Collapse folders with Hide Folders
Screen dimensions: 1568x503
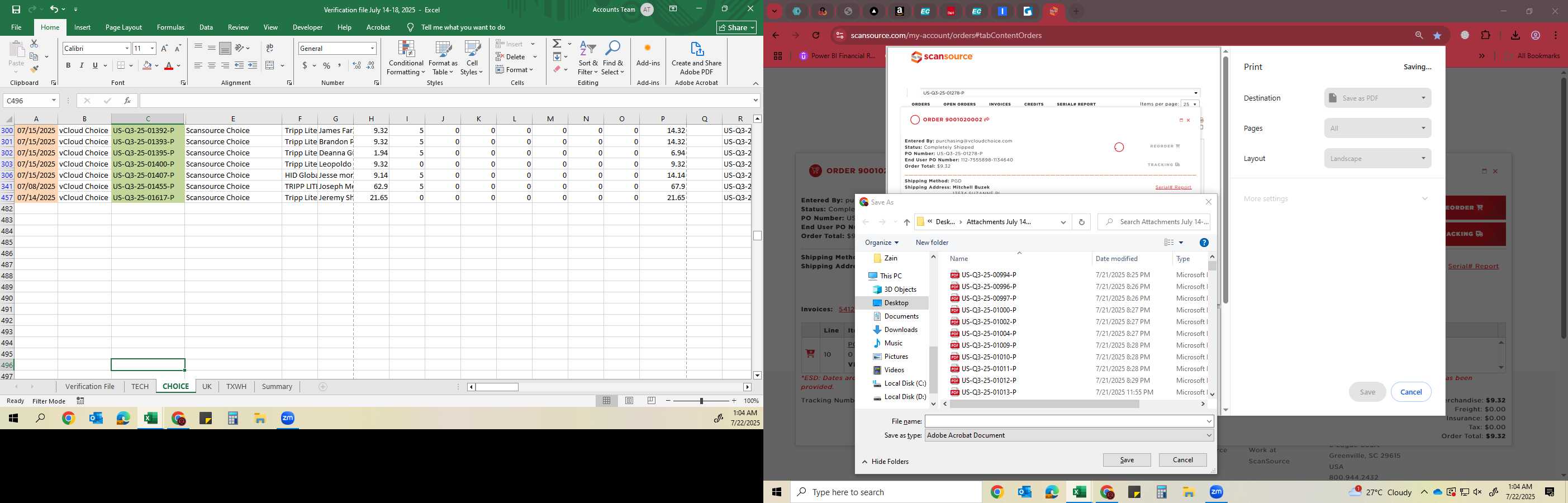click(885, 462)
